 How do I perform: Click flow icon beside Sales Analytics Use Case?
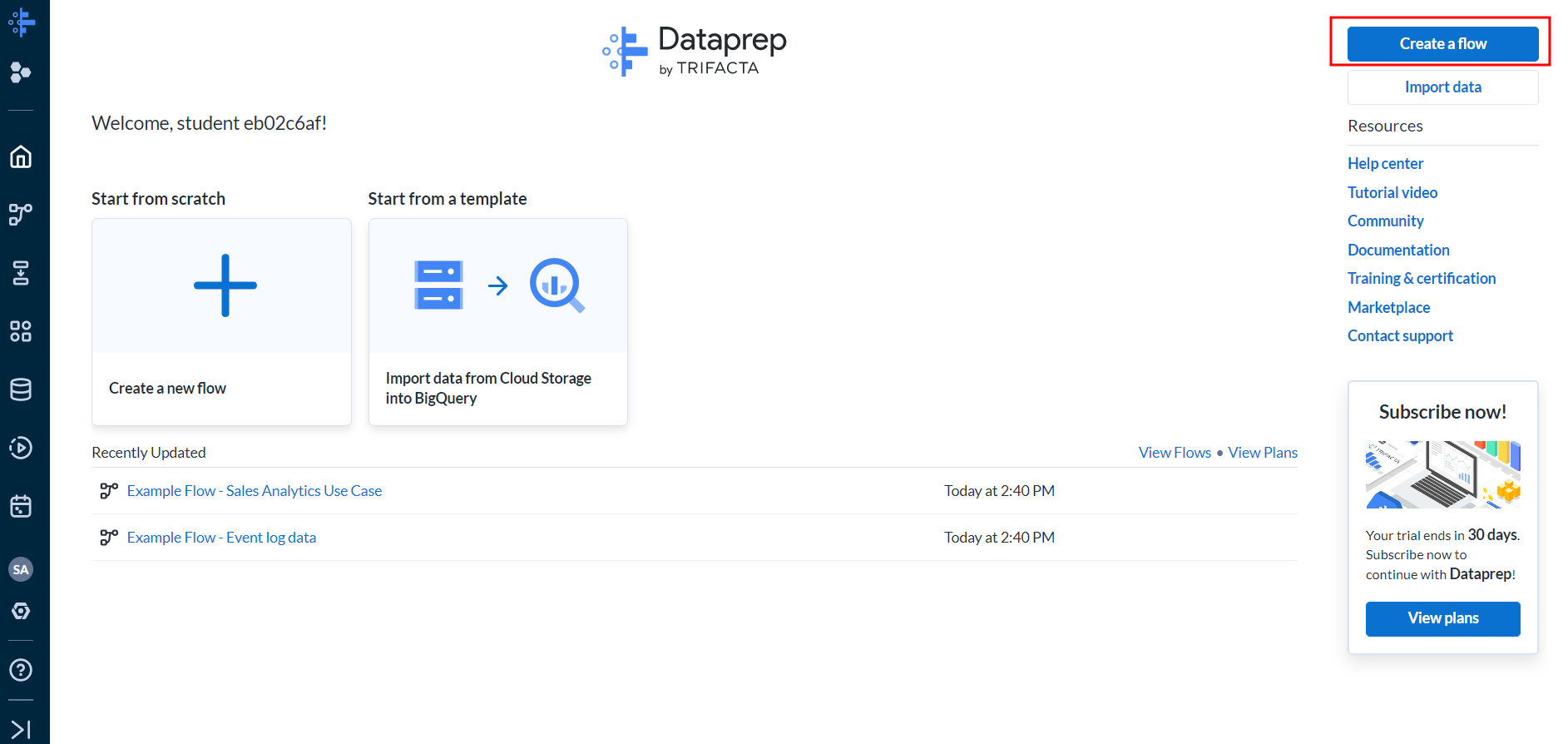click(x=109, y=491)
